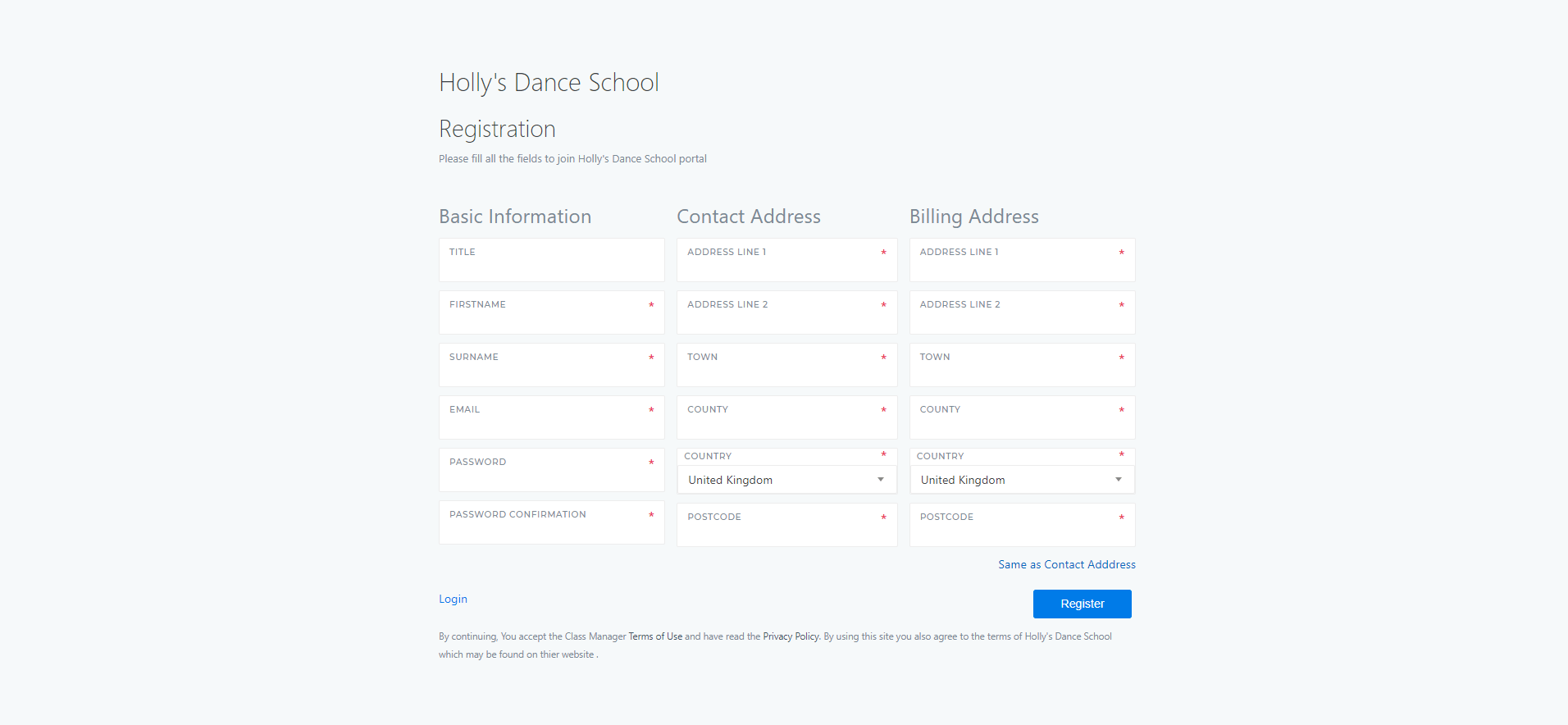Click the Basic Information heading
Screen dimensions: 1568x725
click(x=515, y=217)
